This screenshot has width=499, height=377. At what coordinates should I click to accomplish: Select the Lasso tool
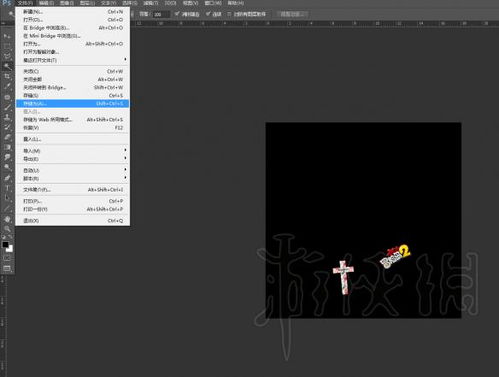pos(7,56)
